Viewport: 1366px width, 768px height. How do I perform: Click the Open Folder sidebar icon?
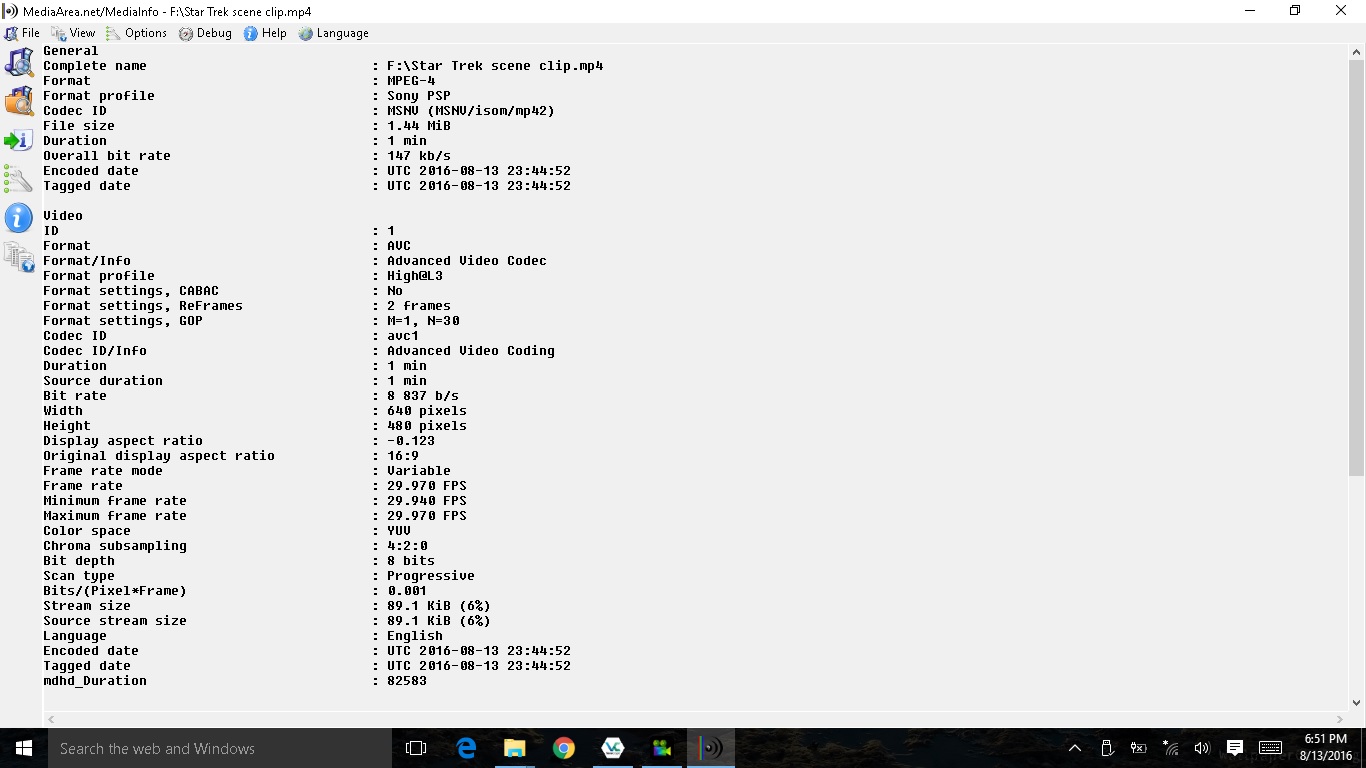[x=19, y=101]
